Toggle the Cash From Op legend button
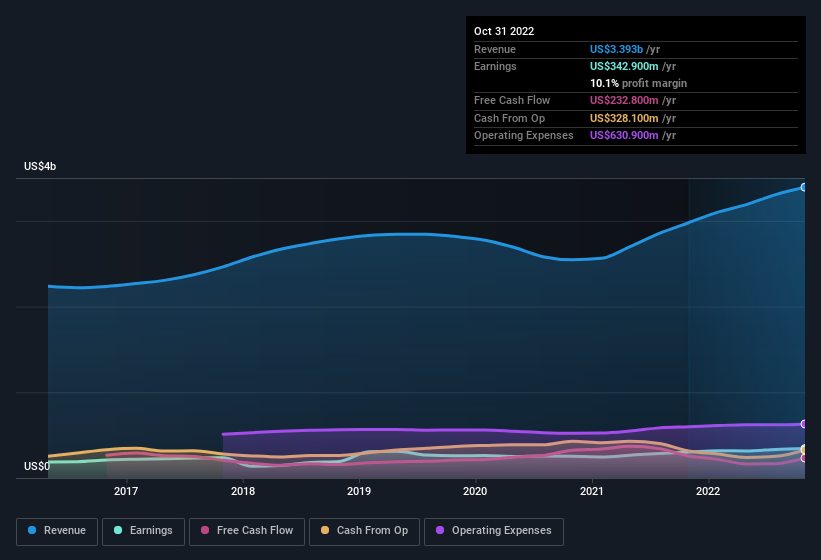The height and width of the screenshot is (560, 821). point(364,531)
